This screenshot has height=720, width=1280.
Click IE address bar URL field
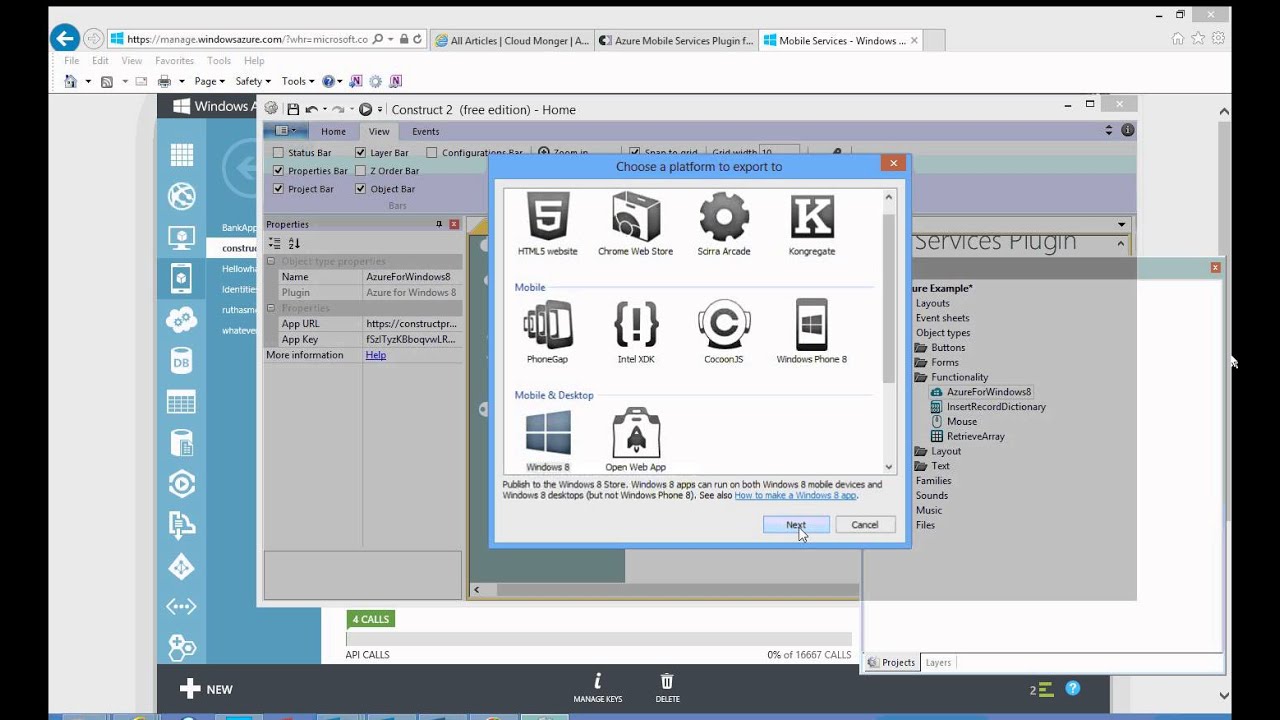(x=248, y=39)
